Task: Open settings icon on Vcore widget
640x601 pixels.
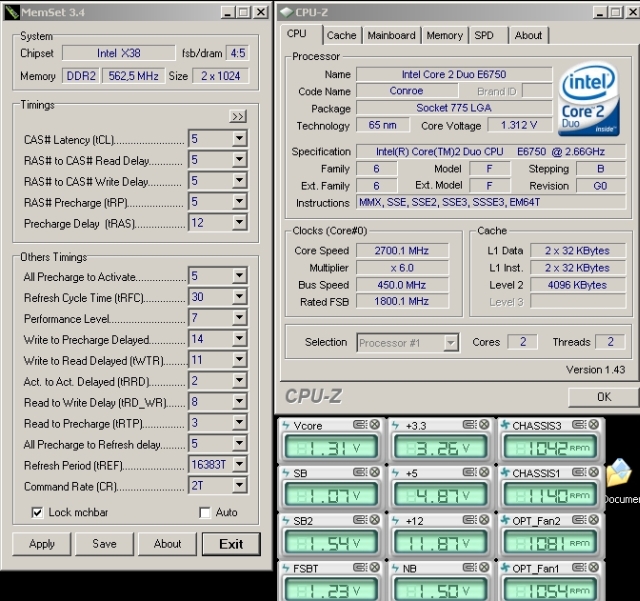Action: 360,425
